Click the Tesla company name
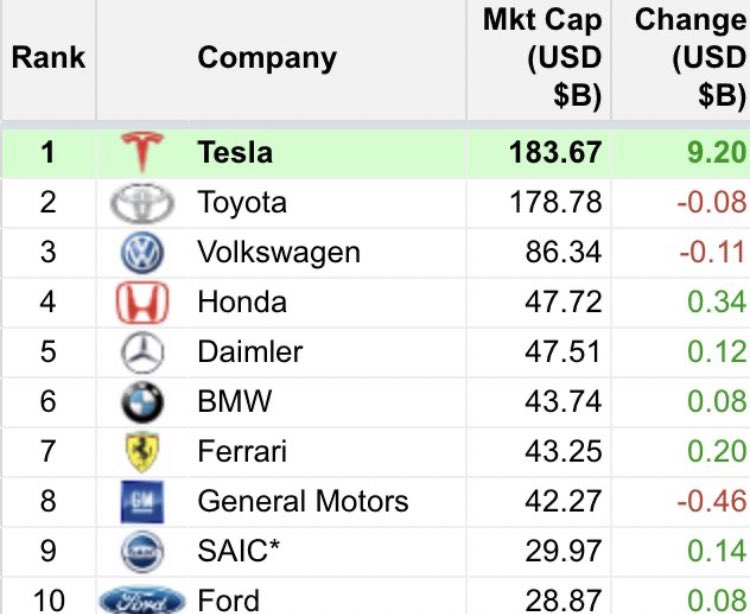Viewport: 750px width, 614px height. click(235, 153)
